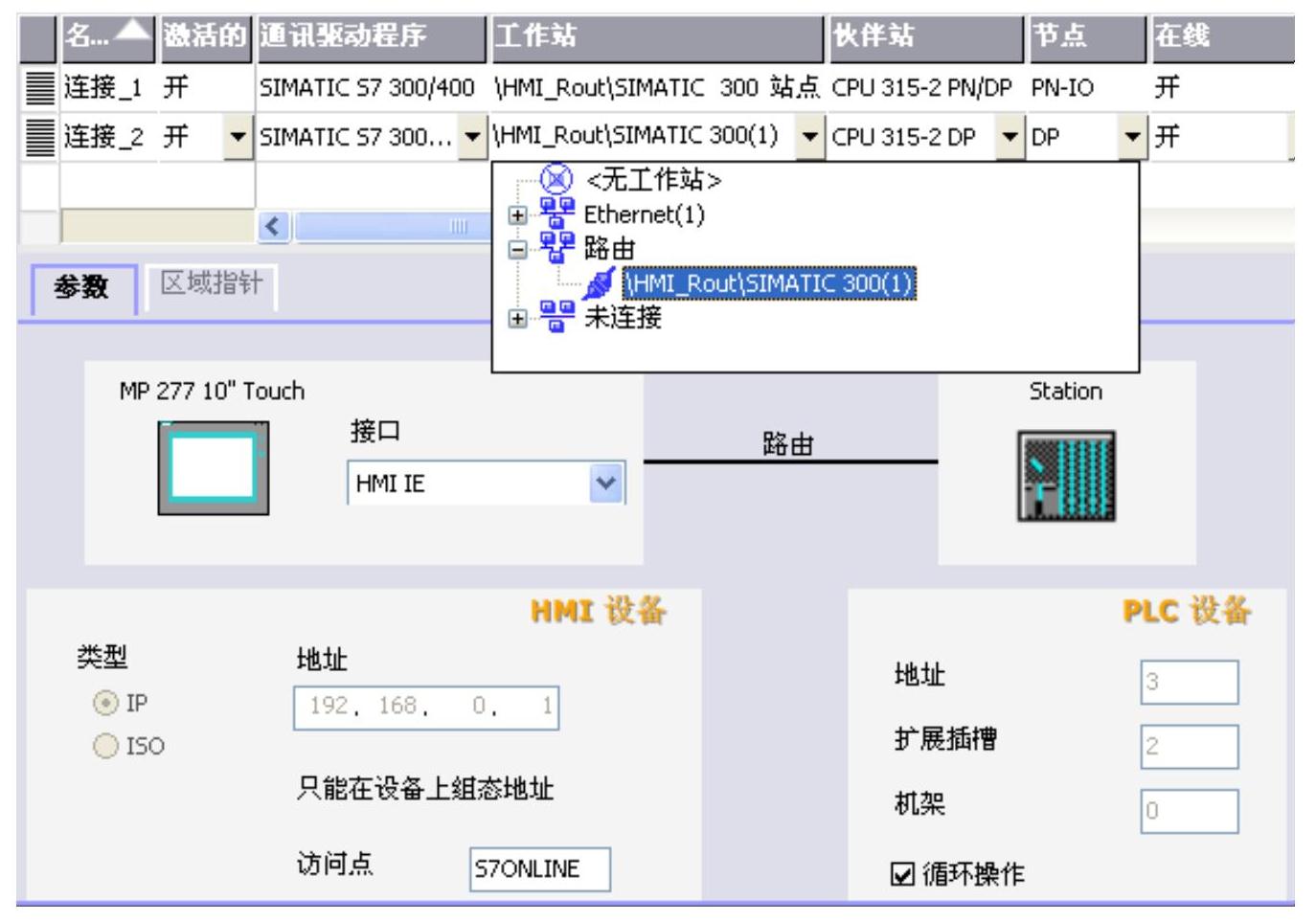Screen dimensions: 1316x922
Task: Select the 连接_2 name cell
Action: click(108, 137)
